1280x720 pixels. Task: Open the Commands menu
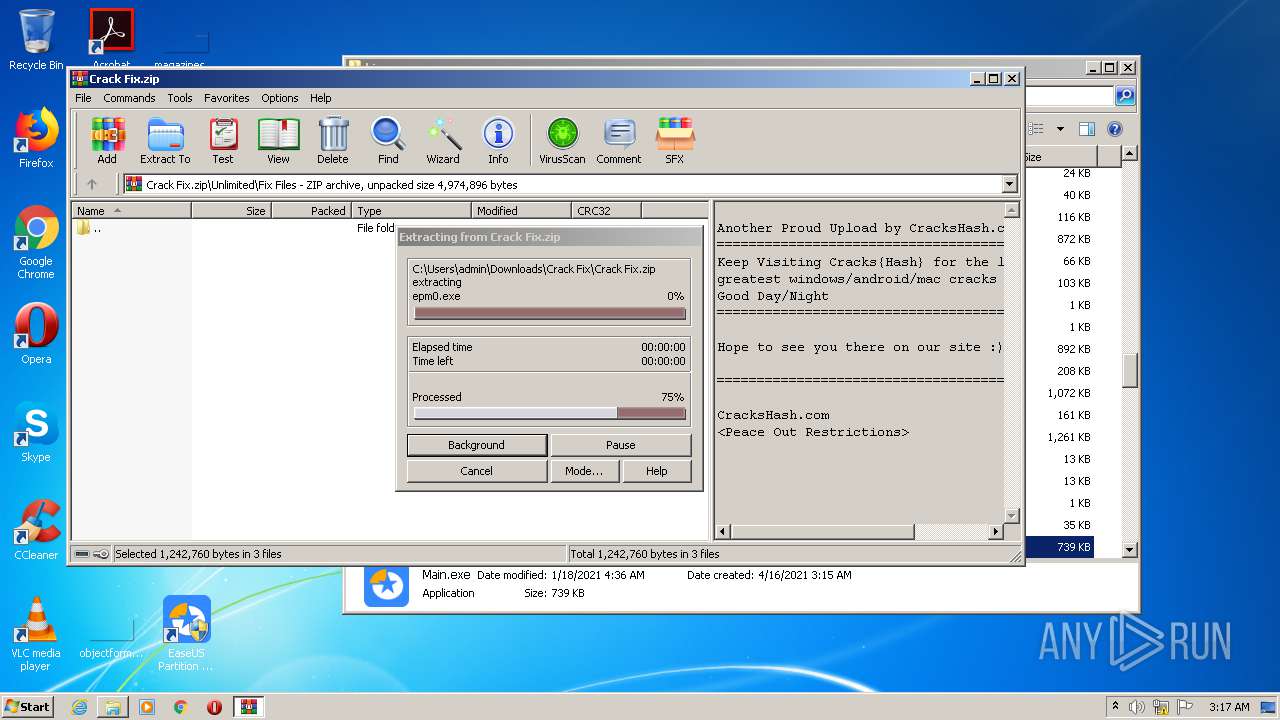tap(129, 98)
